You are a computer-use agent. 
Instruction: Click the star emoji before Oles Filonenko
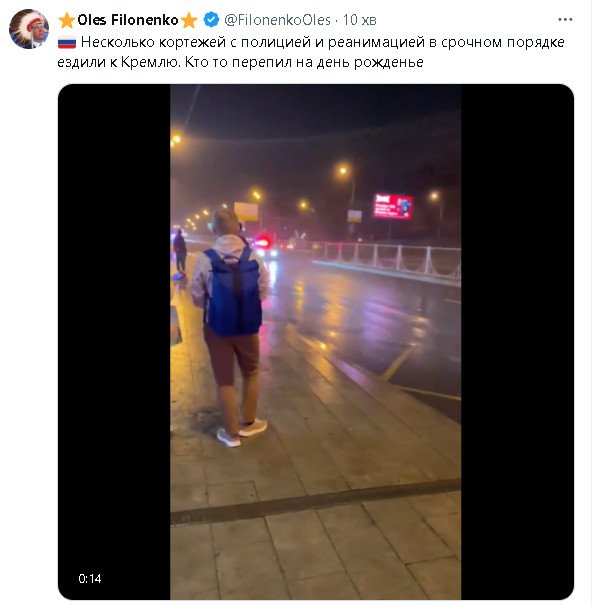66,20
